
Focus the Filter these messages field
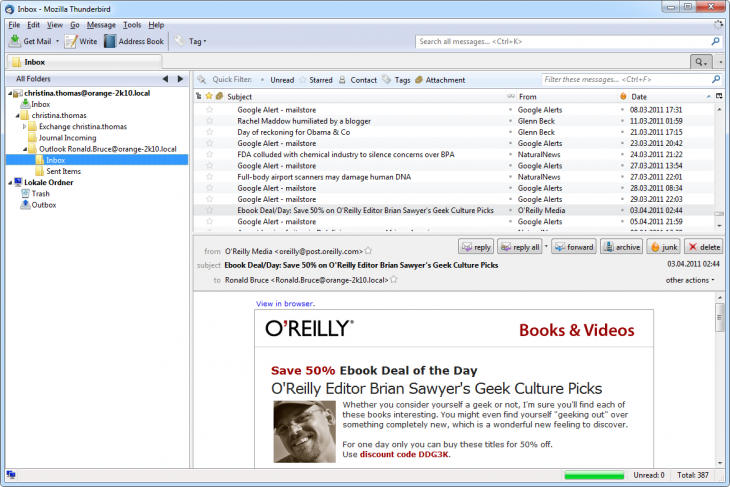pos(626,80)
